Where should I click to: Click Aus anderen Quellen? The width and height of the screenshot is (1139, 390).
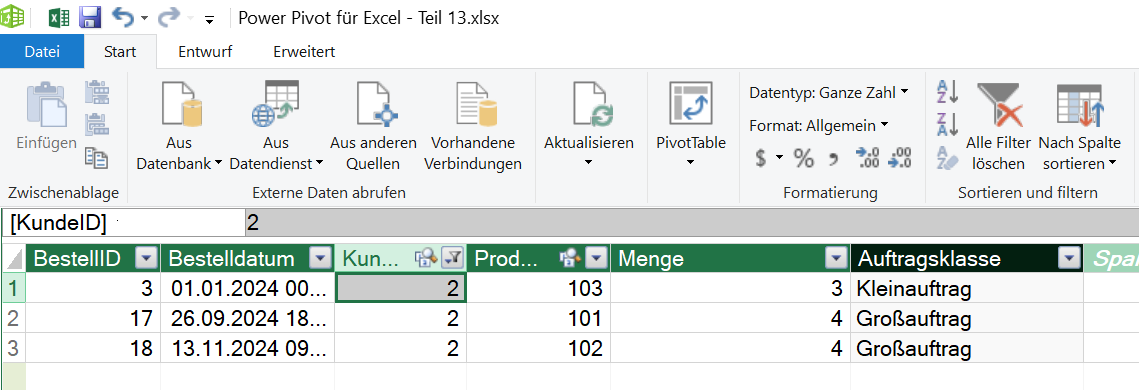[373, 126]
